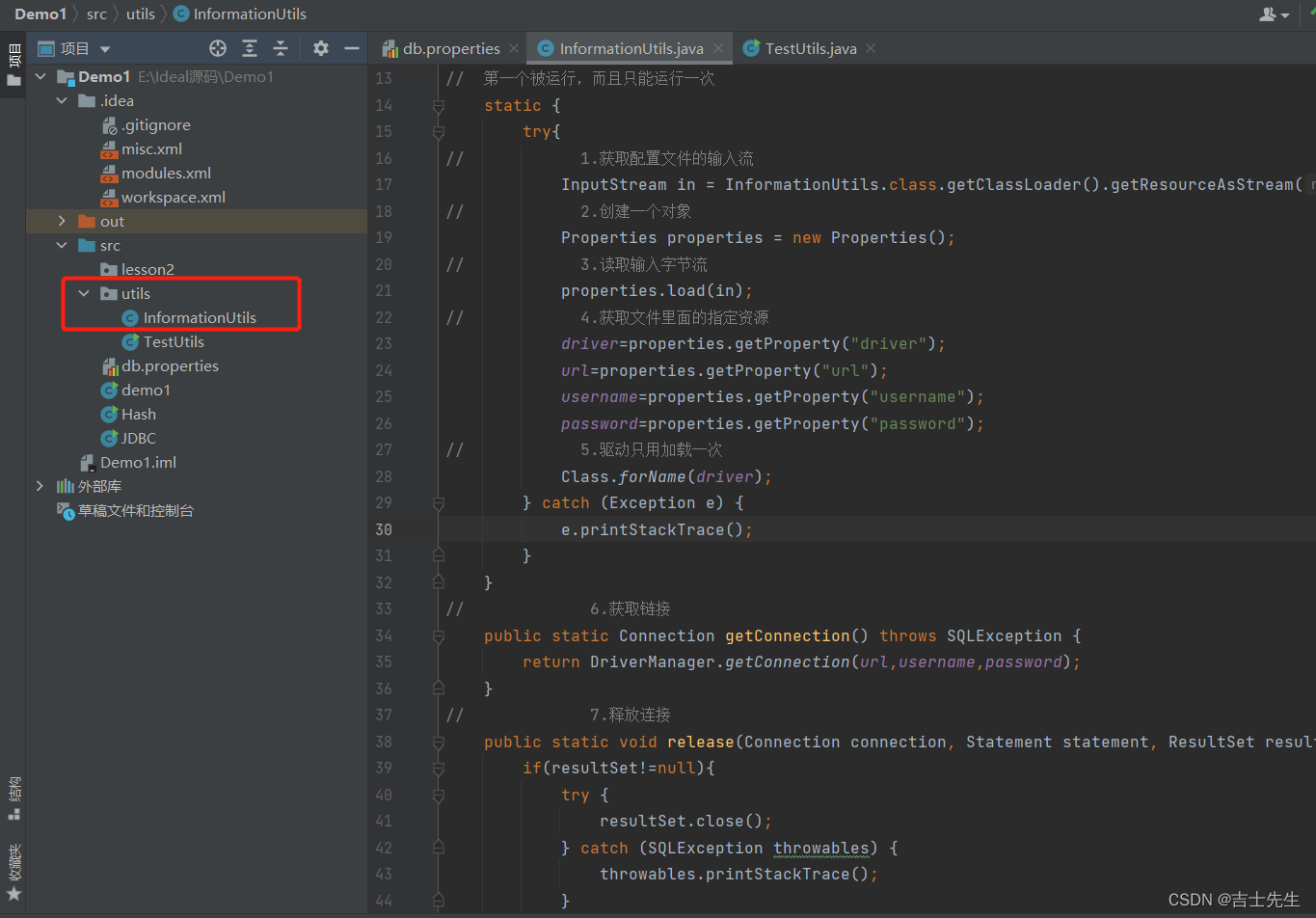This screenshot has width=1316, height=918.
Task: Expand the out folder
Action: click(63, 221)
